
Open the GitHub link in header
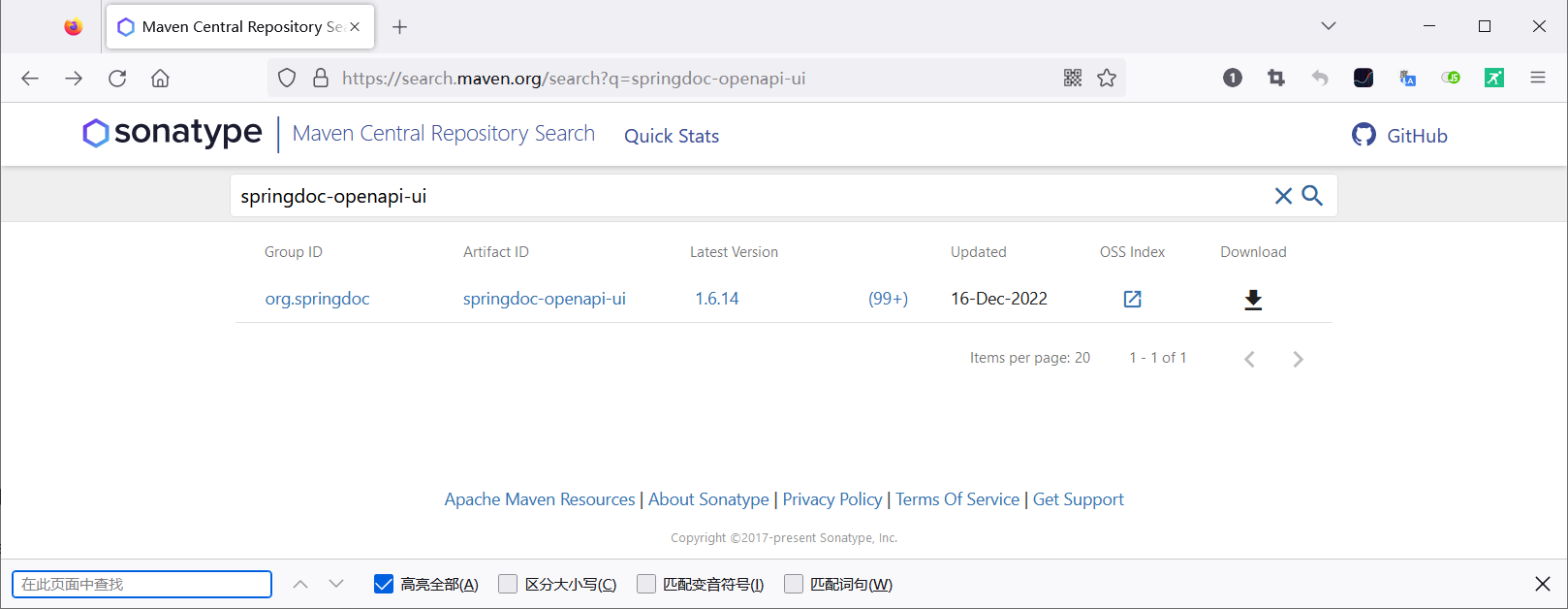click(x=1399, y=136)
